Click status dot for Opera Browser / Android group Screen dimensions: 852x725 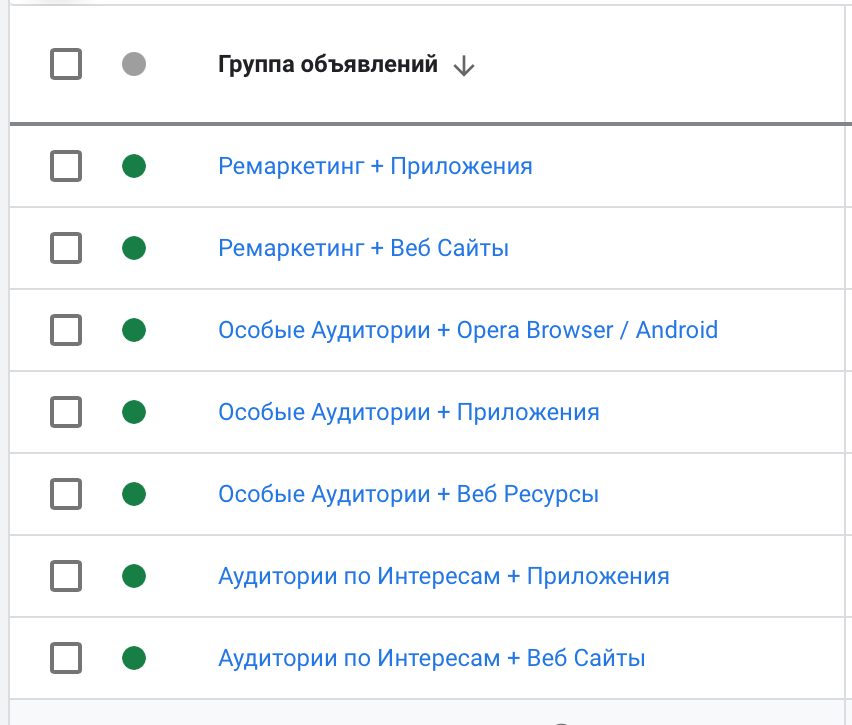click(x=134, y=330)
